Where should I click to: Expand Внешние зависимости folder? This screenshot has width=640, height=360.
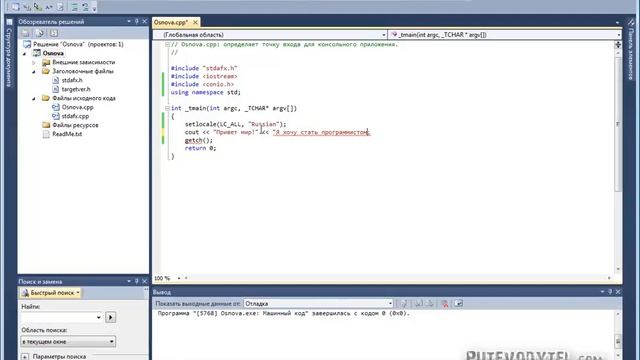pos(34,62)
